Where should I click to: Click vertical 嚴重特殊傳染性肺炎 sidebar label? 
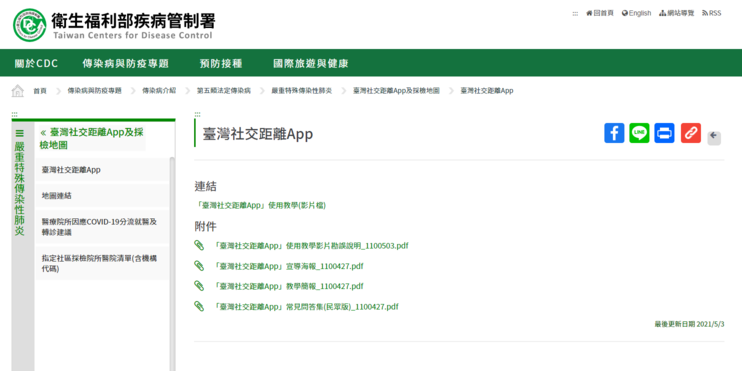tap(19, 189)
